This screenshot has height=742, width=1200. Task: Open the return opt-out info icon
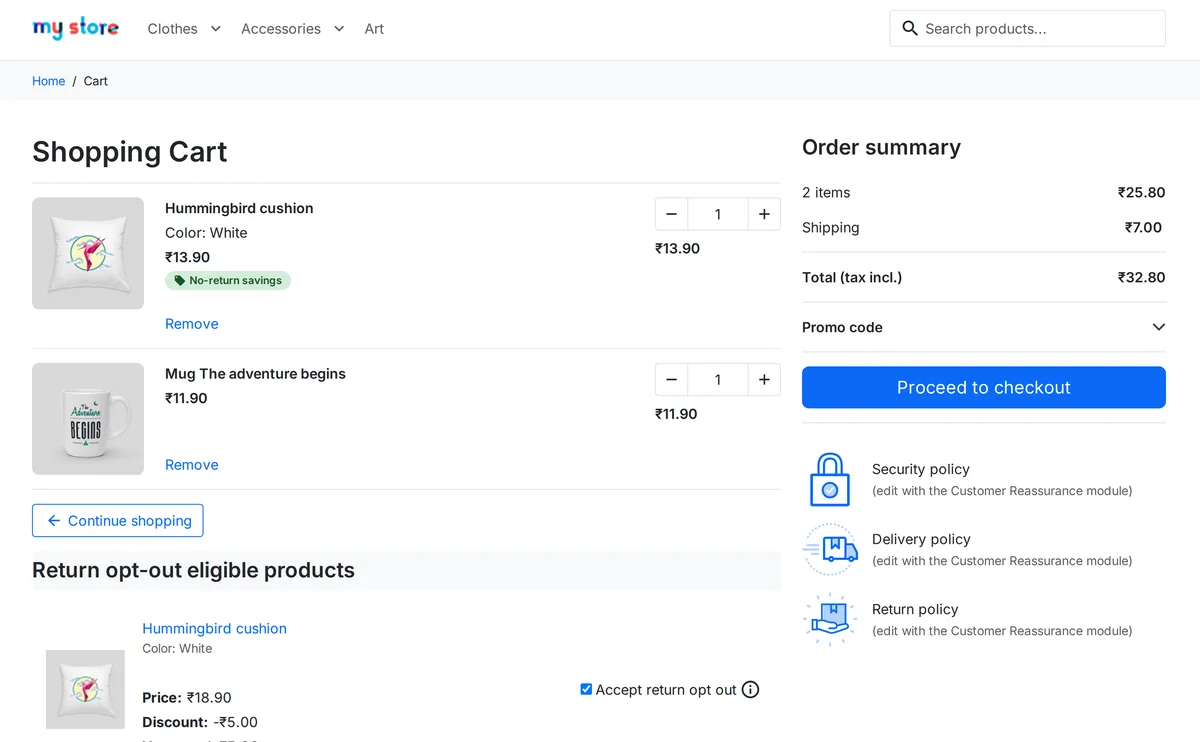[x=751, y=690]
